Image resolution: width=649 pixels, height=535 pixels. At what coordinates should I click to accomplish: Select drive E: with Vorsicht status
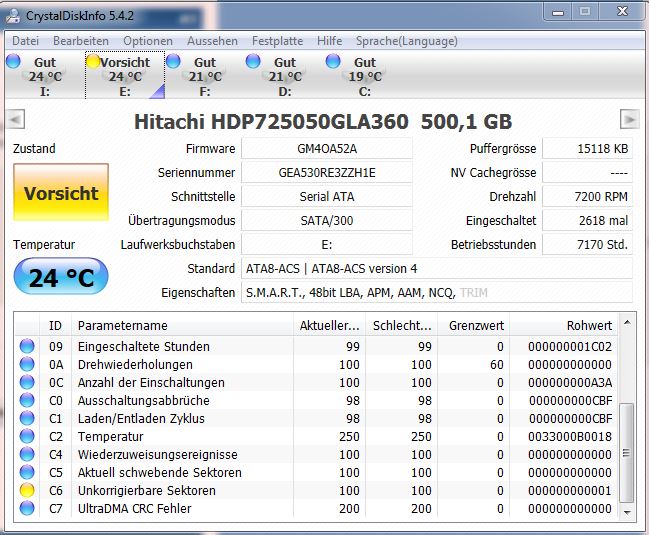[x=125, y=76]
